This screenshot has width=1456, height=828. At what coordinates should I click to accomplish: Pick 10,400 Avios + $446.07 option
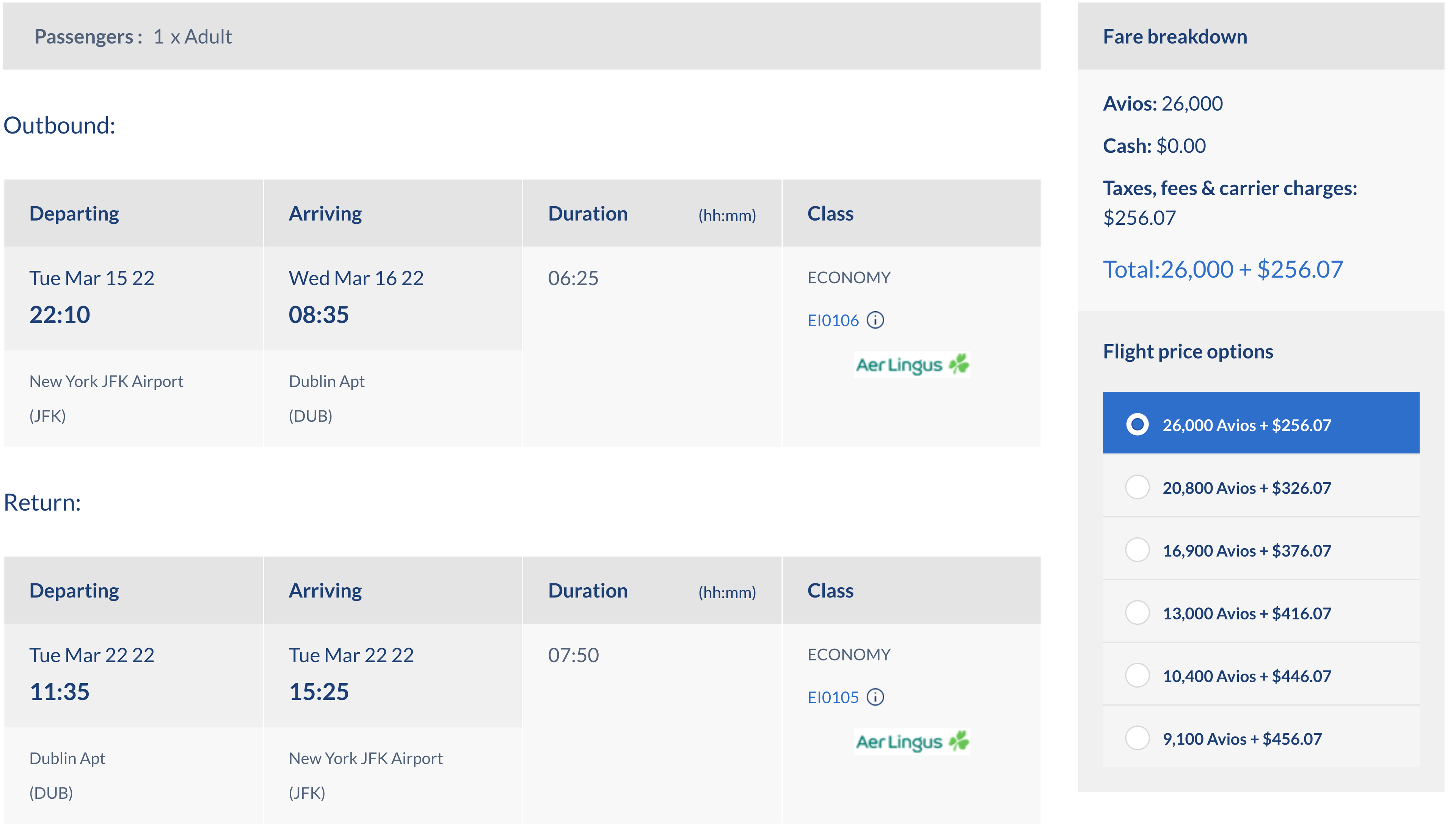1137,676
